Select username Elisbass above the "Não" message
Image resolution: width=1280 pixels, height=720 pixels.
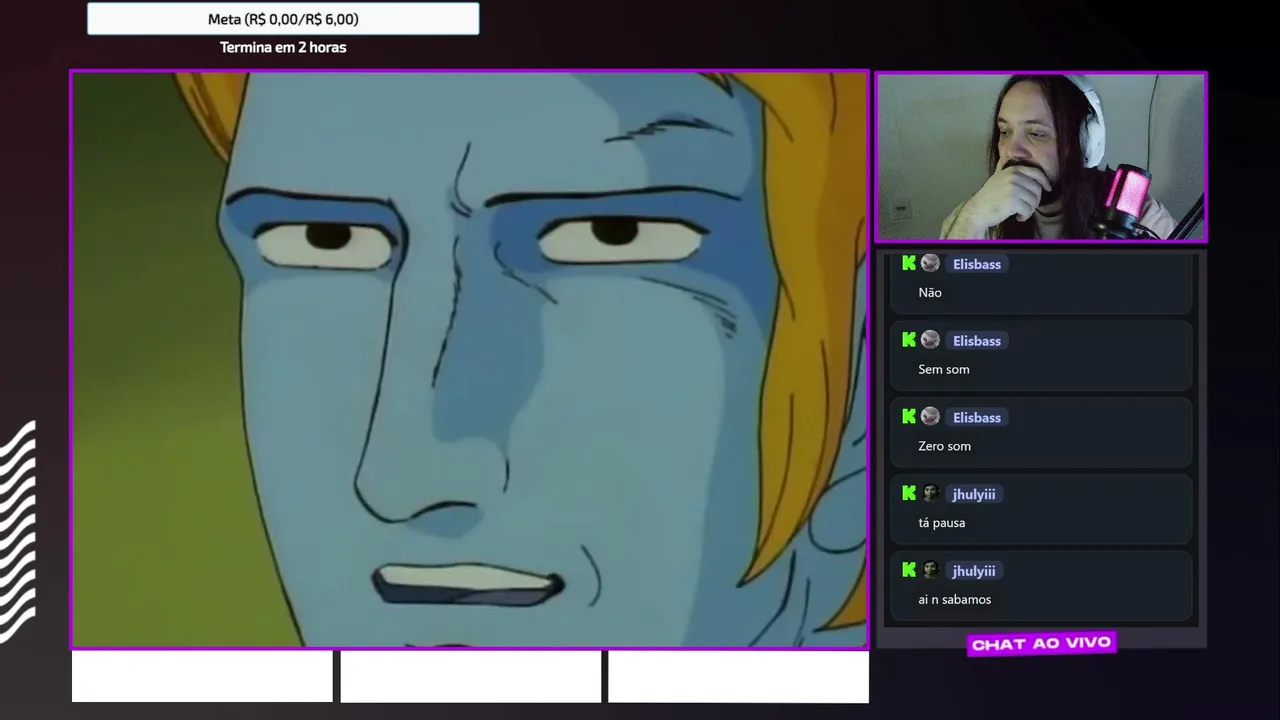coord(977,264)
